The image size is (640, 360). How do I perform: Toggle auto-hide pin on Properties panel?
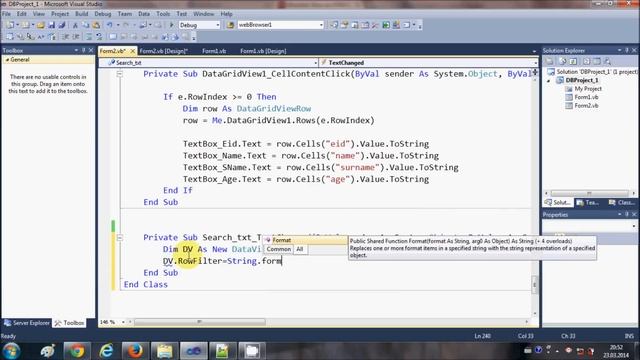tap(627, 214)
